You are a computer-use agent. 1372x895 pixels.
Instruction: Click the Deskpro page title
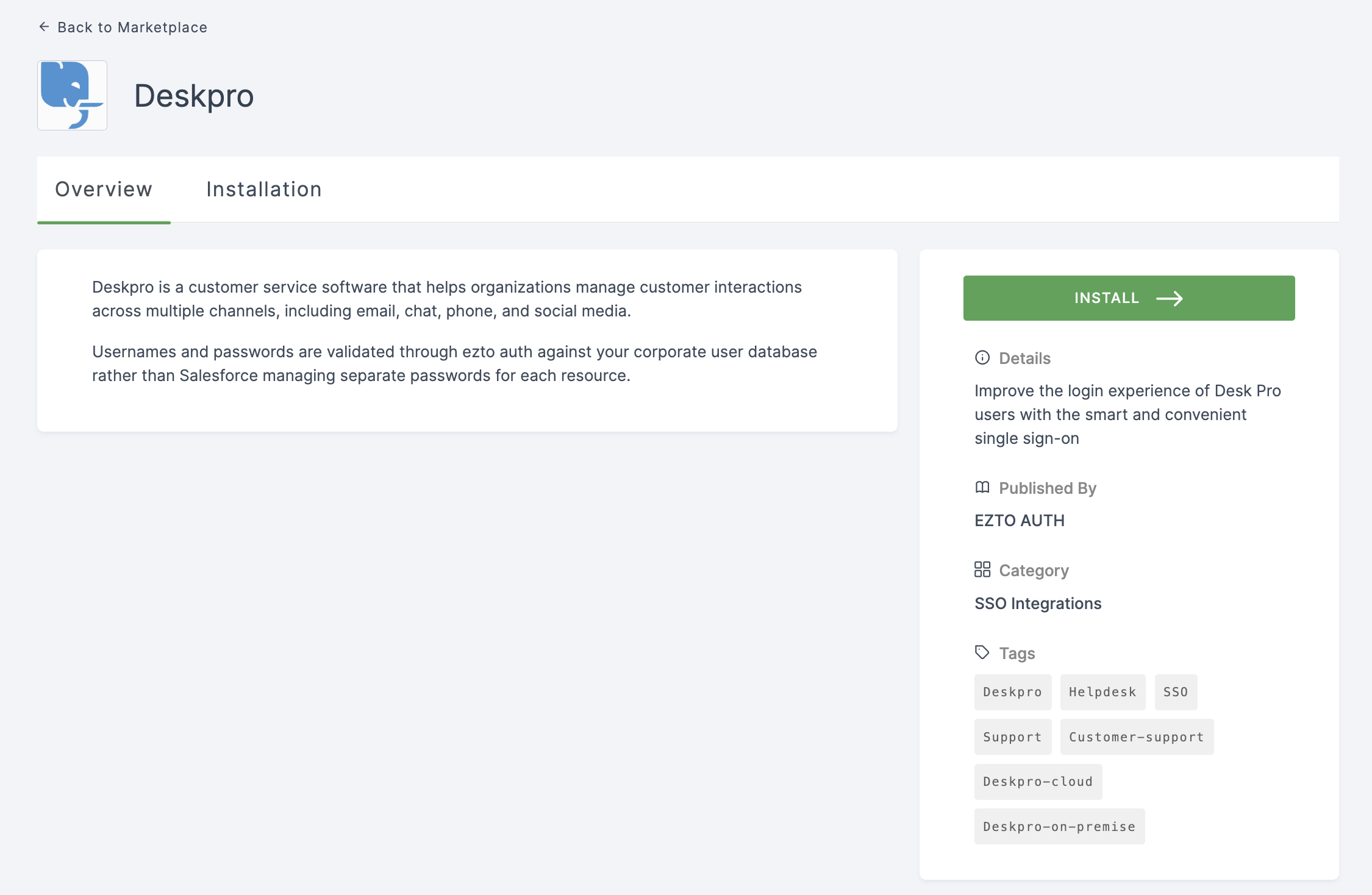[x=194, y=96]
